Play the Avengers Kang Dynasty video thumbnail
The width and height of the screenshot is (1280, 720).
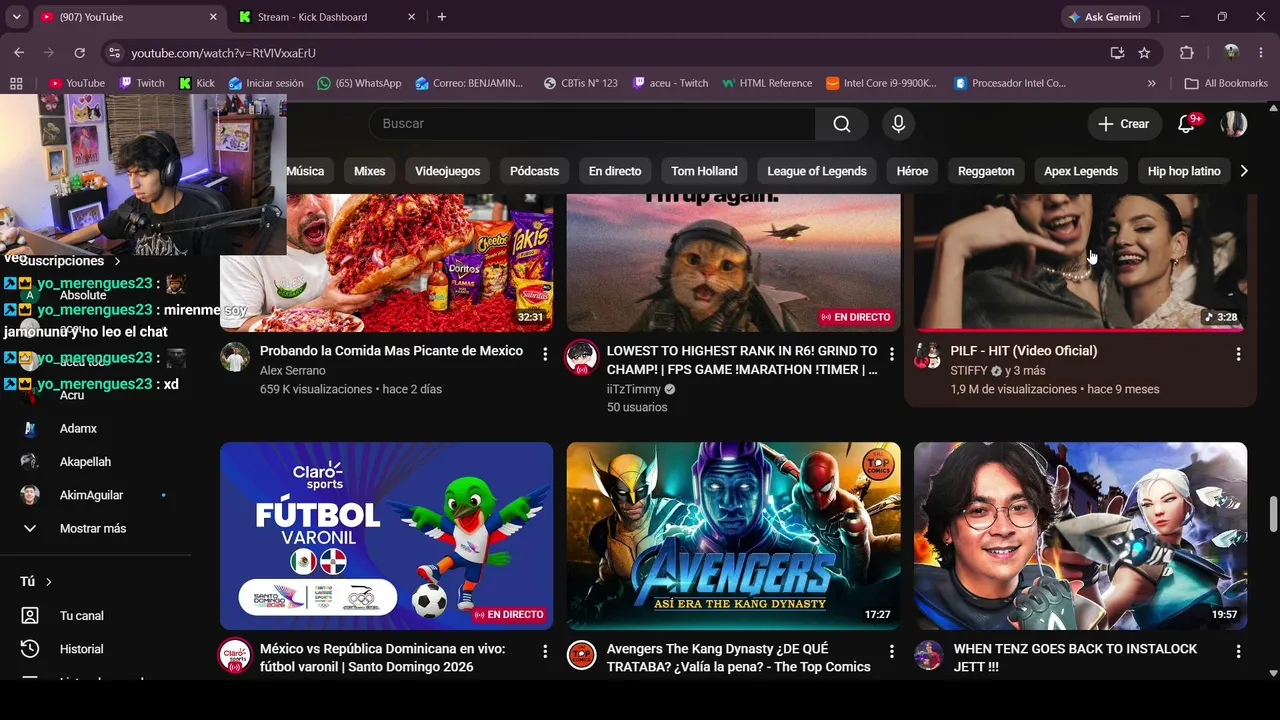point(733,536)
